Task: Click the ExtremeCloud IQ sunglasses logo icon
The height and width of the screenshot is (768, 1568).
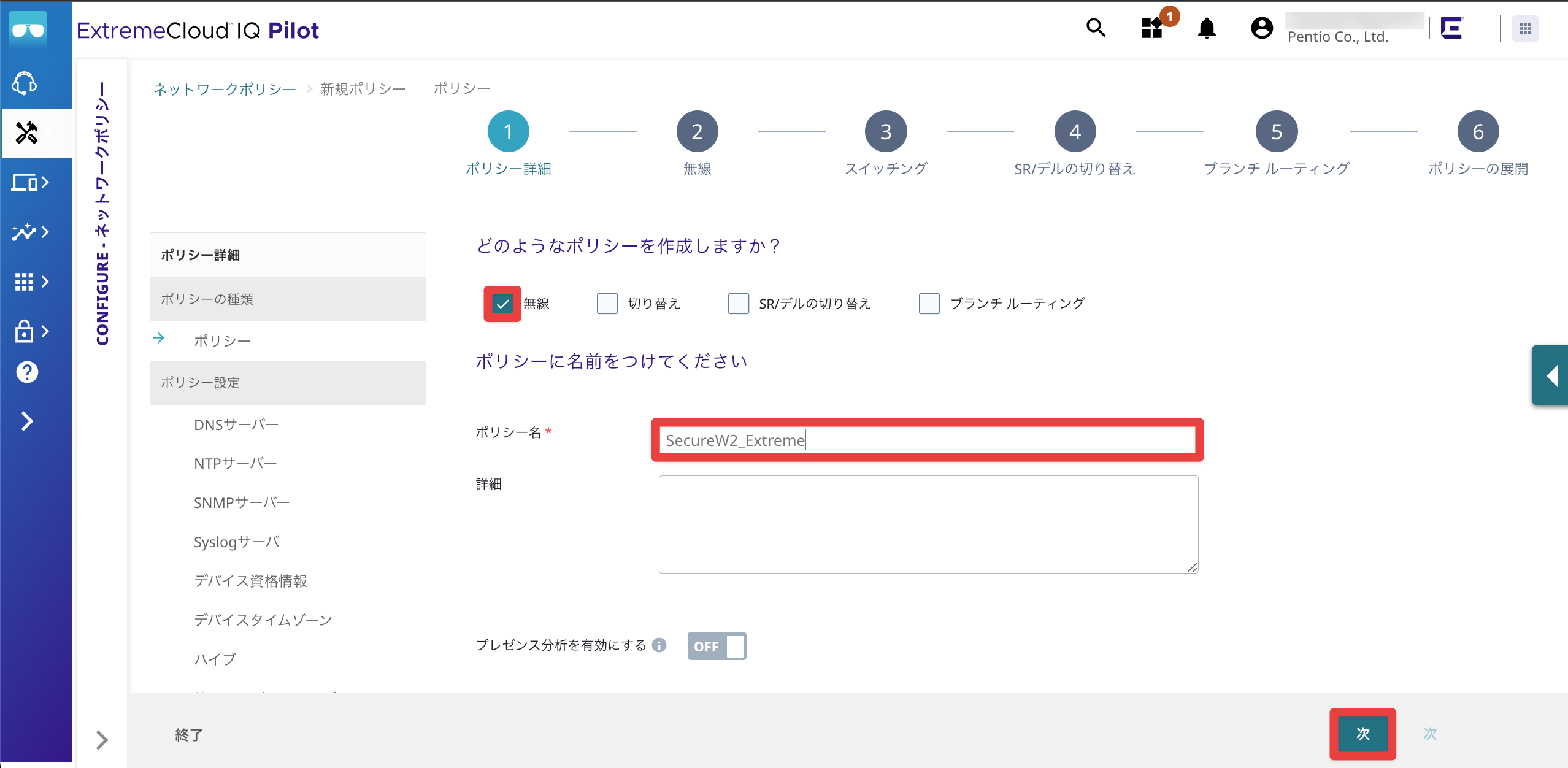Action: pyautogui.click(x=28, y=29)
